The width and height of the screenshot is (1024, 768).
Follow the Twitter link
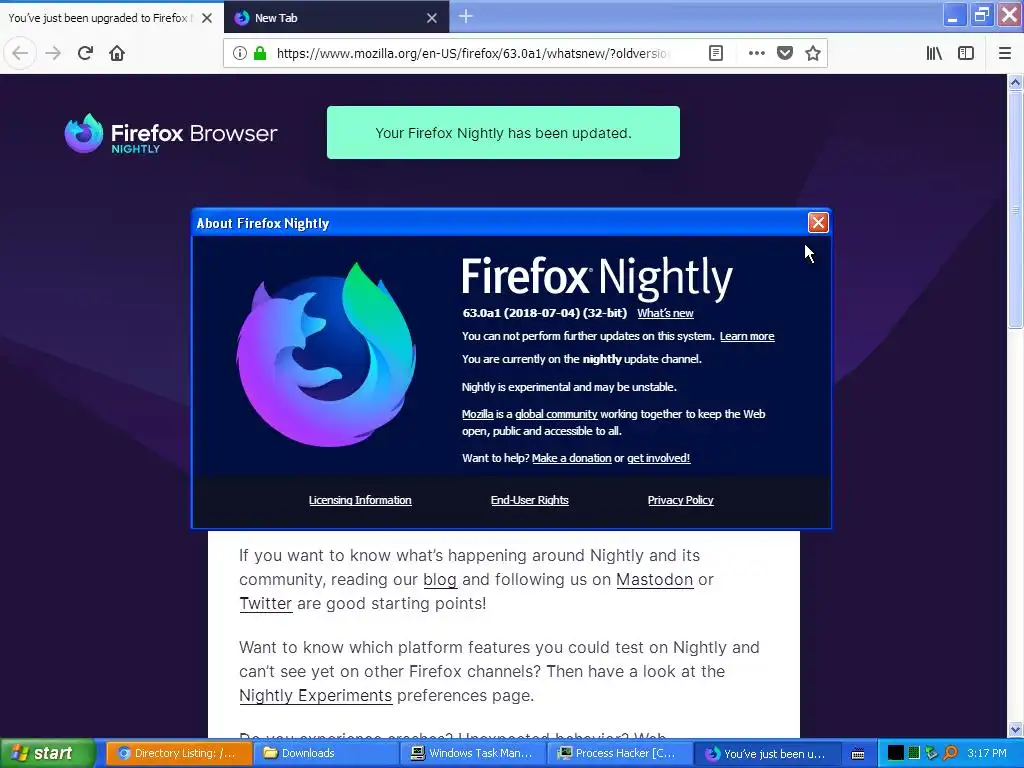(x=265, y=603)
